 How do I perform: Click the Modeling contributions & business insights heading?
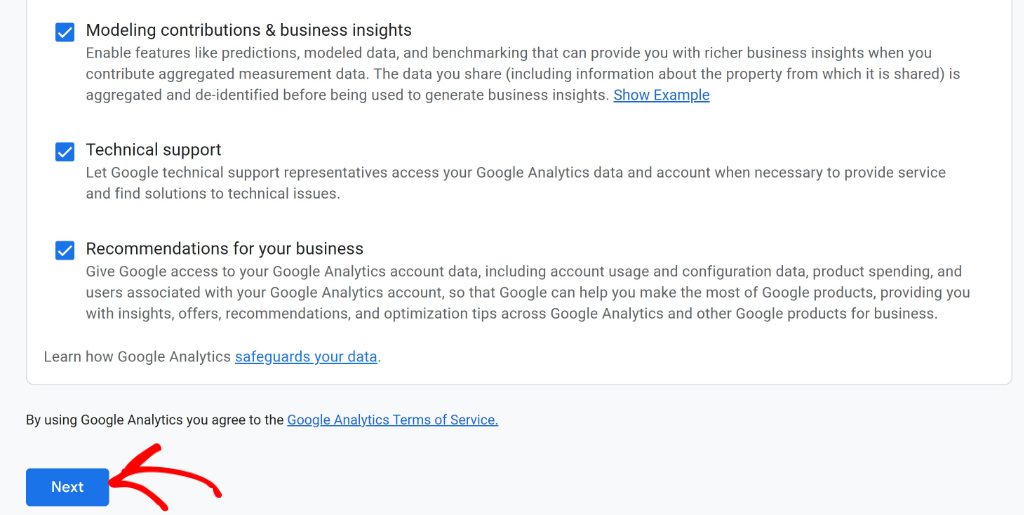[249, 30]
